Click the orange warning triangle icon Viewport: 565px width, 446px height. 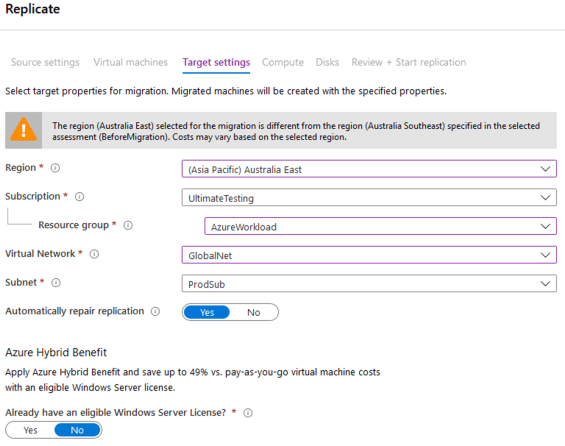click(x=23, y=130)
